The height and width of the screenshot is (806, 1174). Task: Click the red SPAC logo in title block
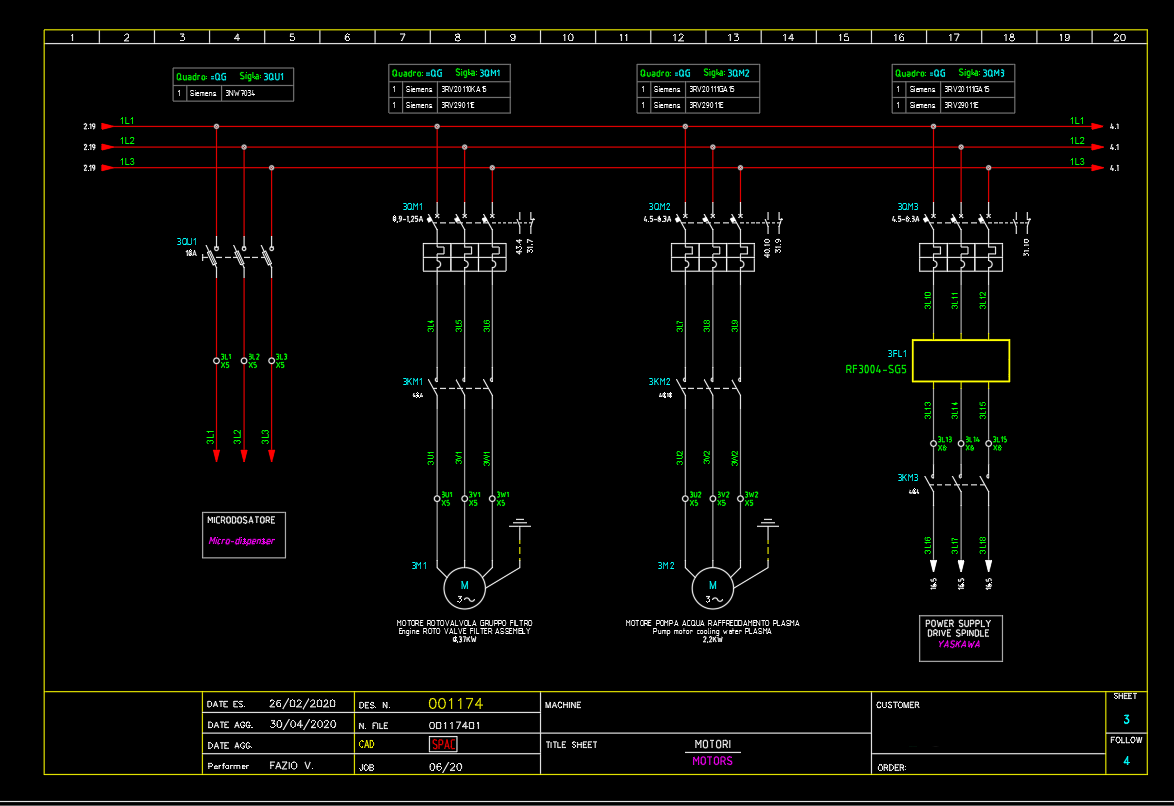tap(443, 744)
